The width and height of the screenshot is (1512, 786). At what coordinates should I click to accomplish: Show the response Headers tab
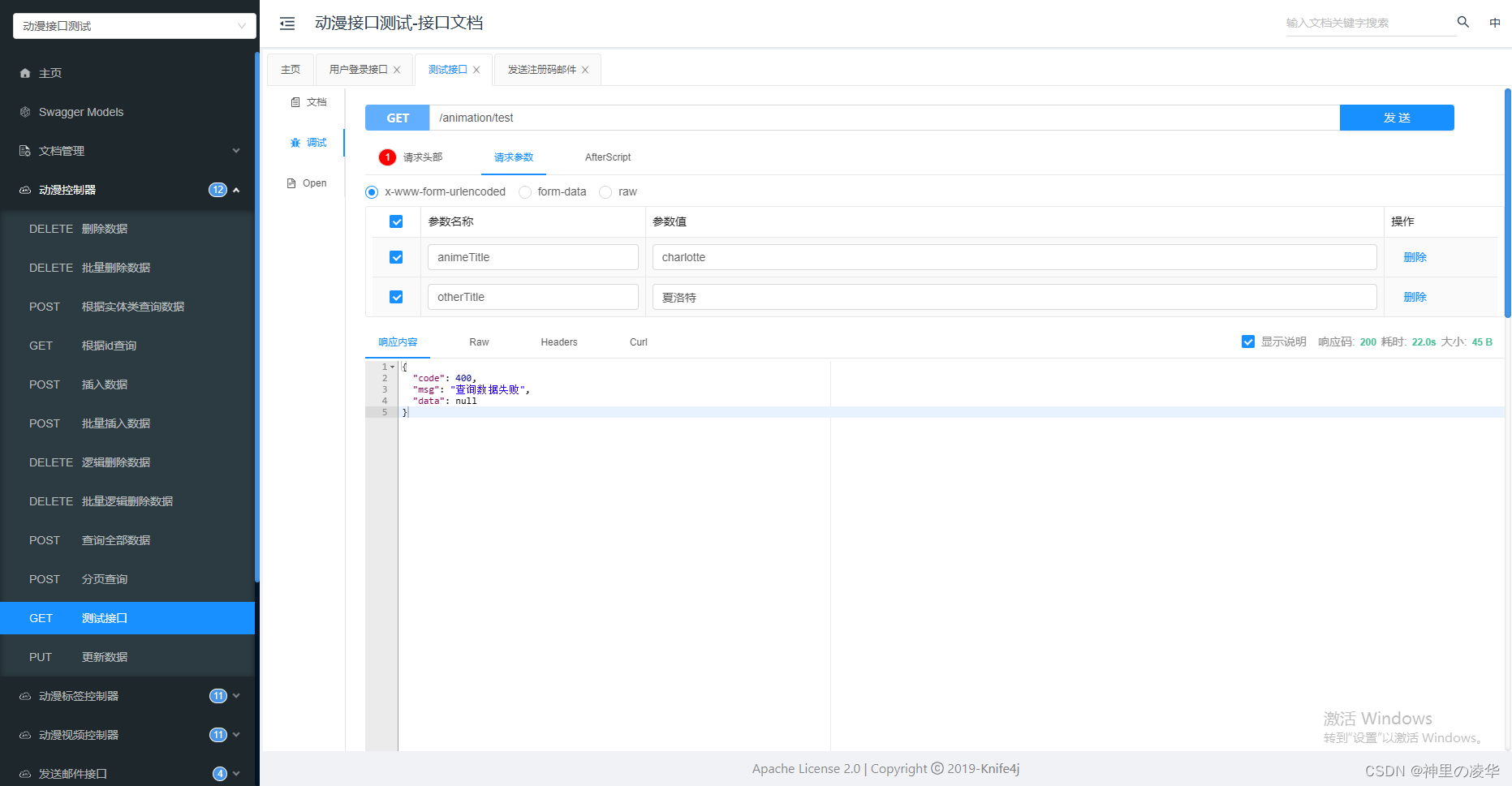[559, 342]
